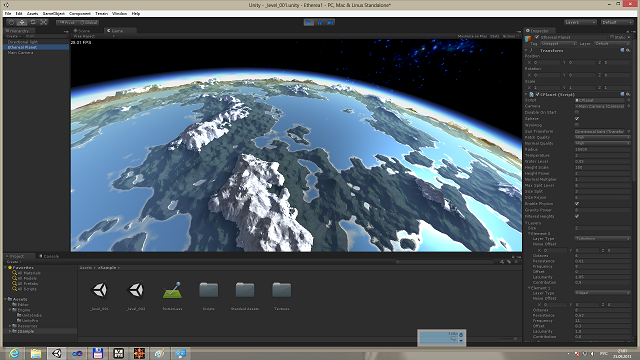The image size is (640, 360).
Task: Toggle the Ethereal Planet active checkbox
Action: (x=537, y=37)
